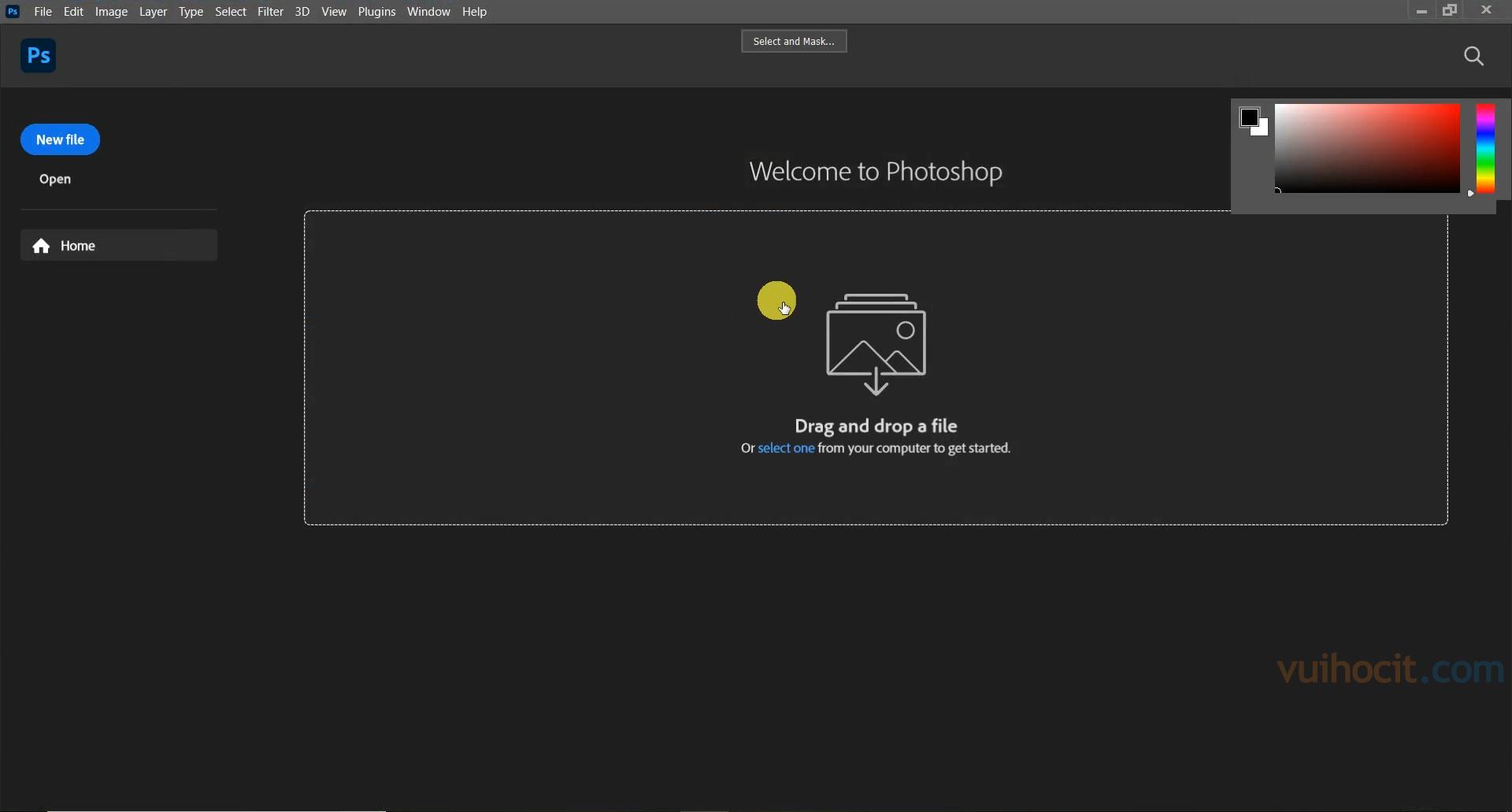This screenshot has width=1512, height=812.
Task: Open the Edit menu
Action: pos(74,12)
